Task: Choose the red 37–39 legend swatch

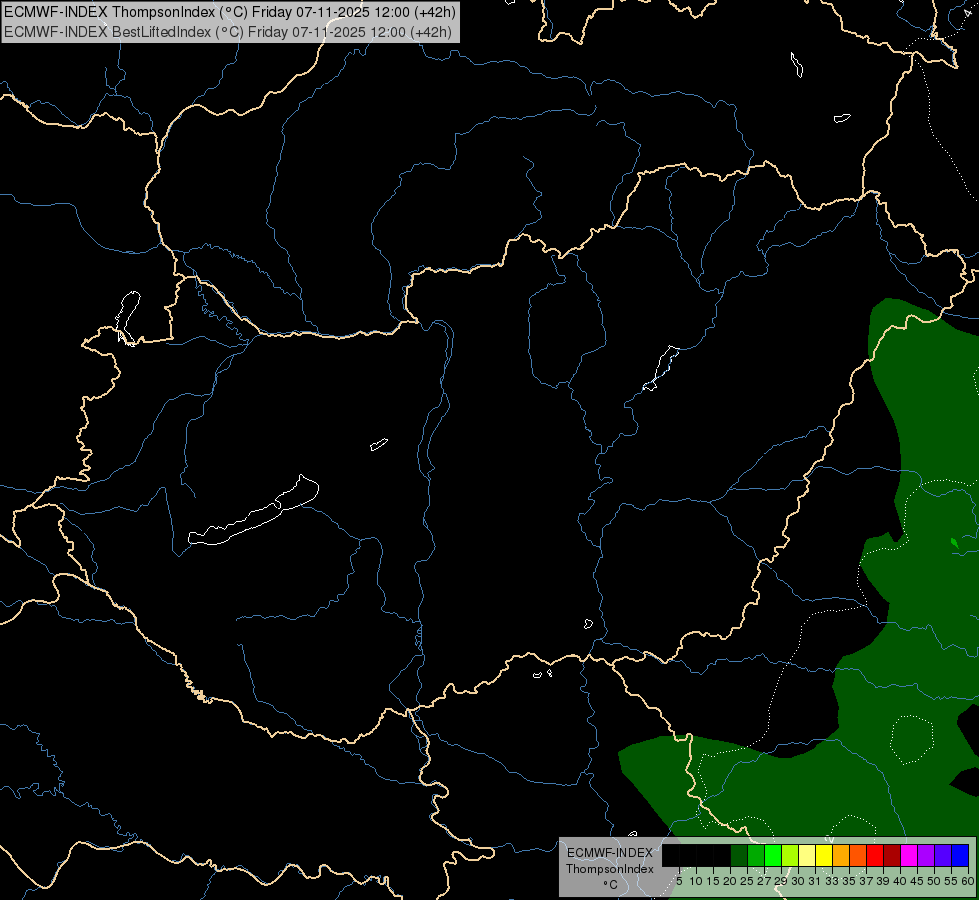Action: [875, 856]
